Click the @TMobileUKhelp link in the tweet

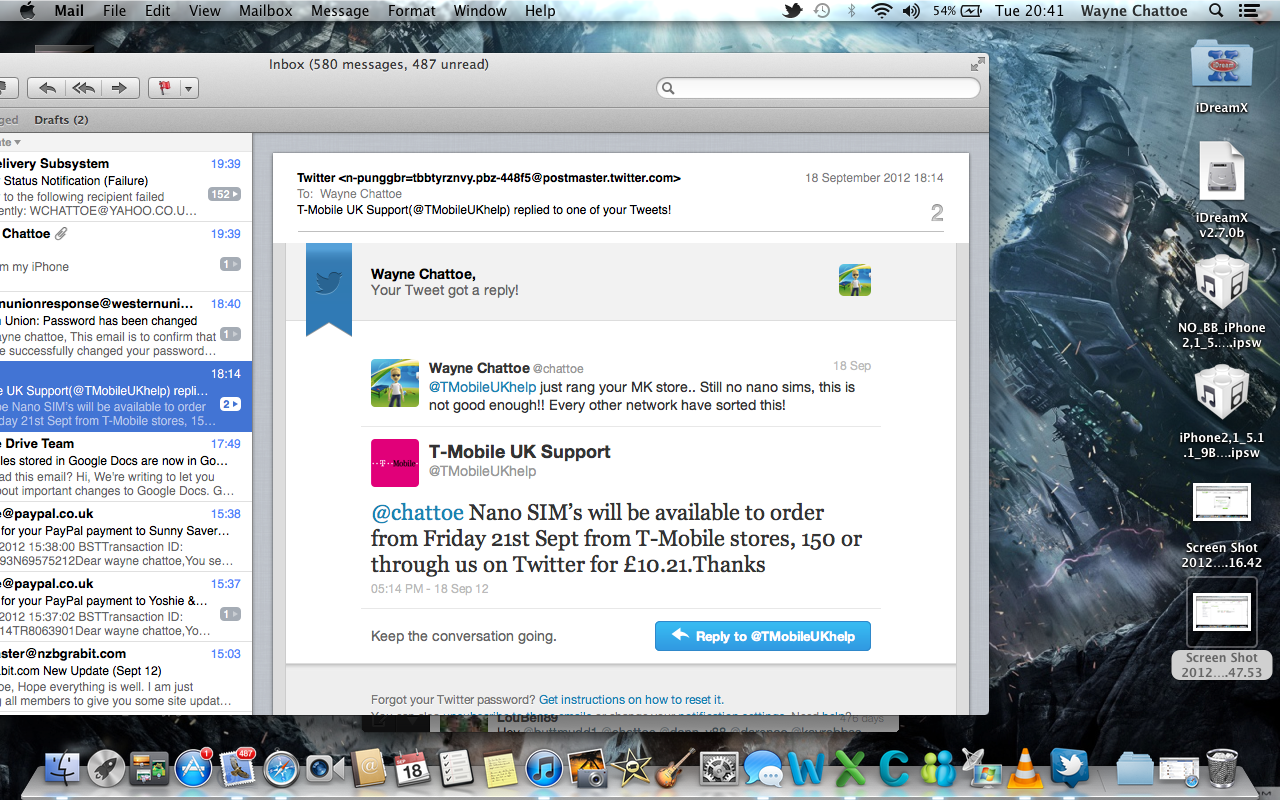tap(483, 387)
